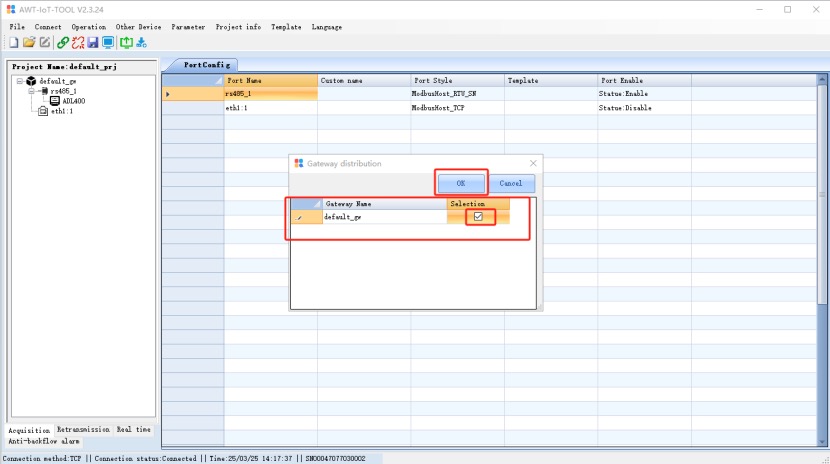This screenshot has width=830, height=464.
Task: Click the ModbusHost_RTU_SN cell
Action: pos(458,94)
